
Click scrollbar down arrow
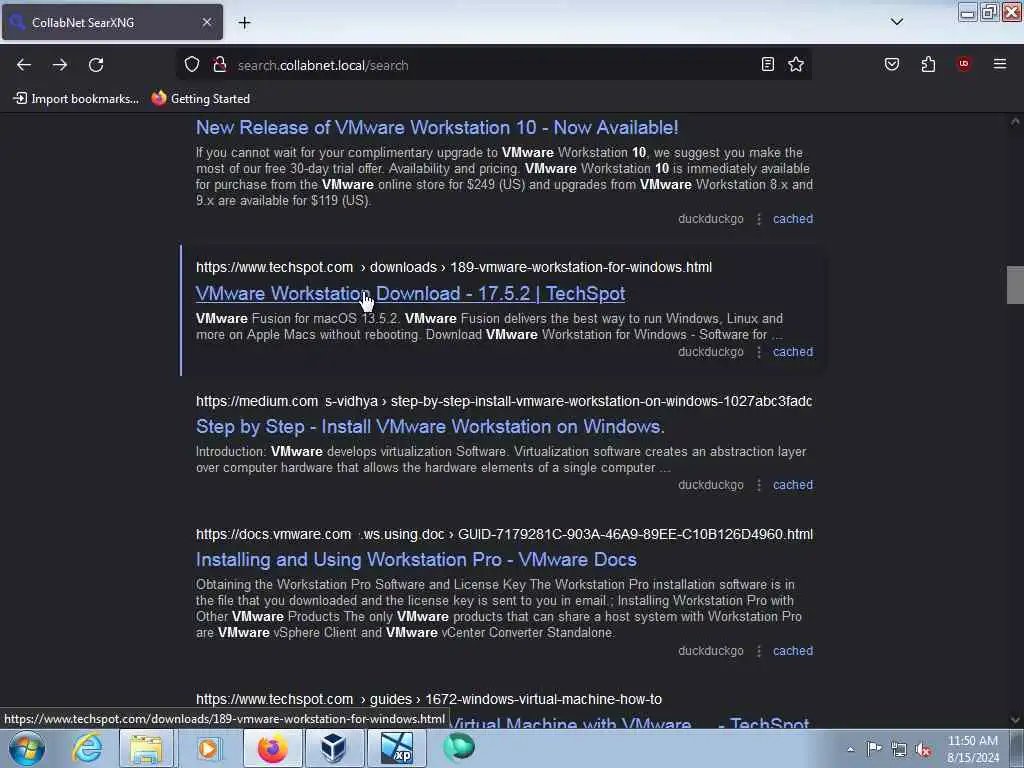(1015, 720)
